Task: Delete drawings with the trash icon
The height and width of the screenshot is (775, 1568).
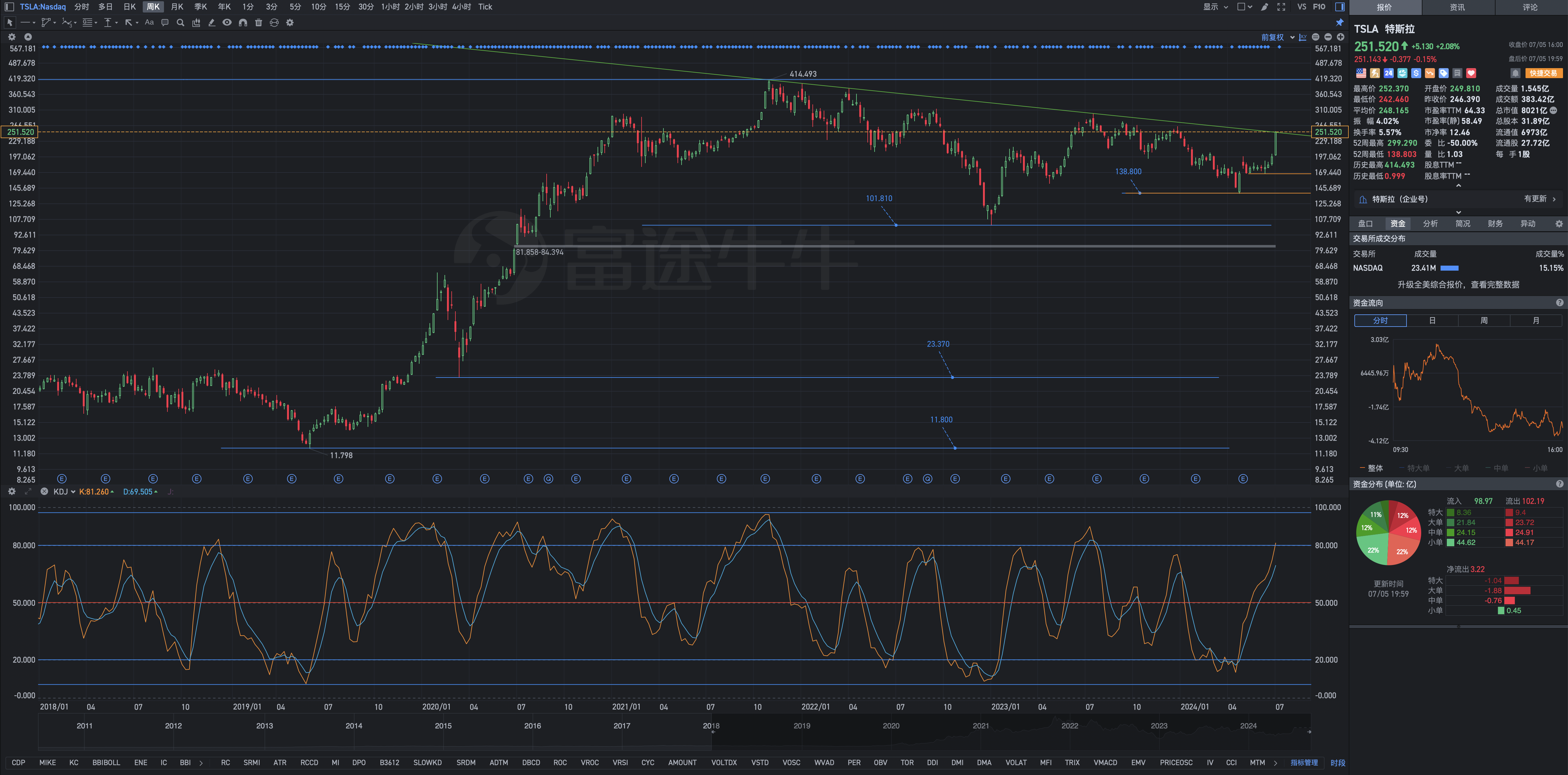Action: click(x=258, y=22)
